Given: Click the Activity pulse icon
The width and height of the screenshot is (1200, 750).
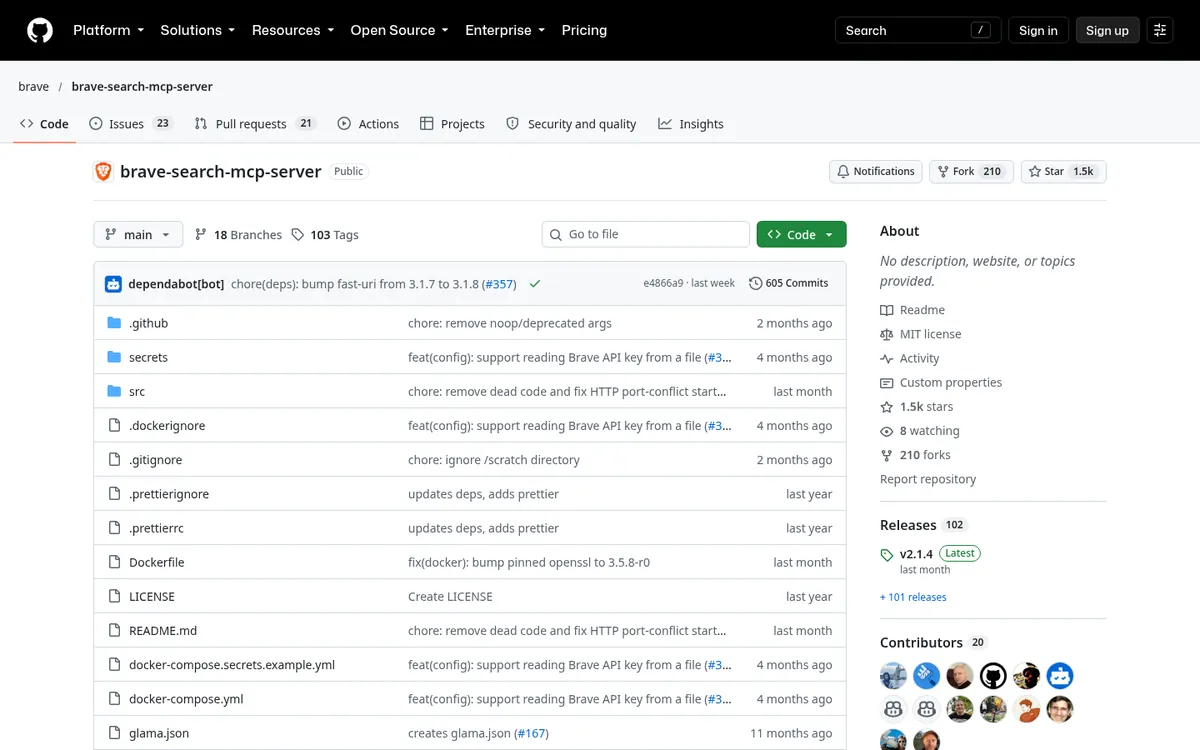Looking at the screenshot, I should [887, 358].
